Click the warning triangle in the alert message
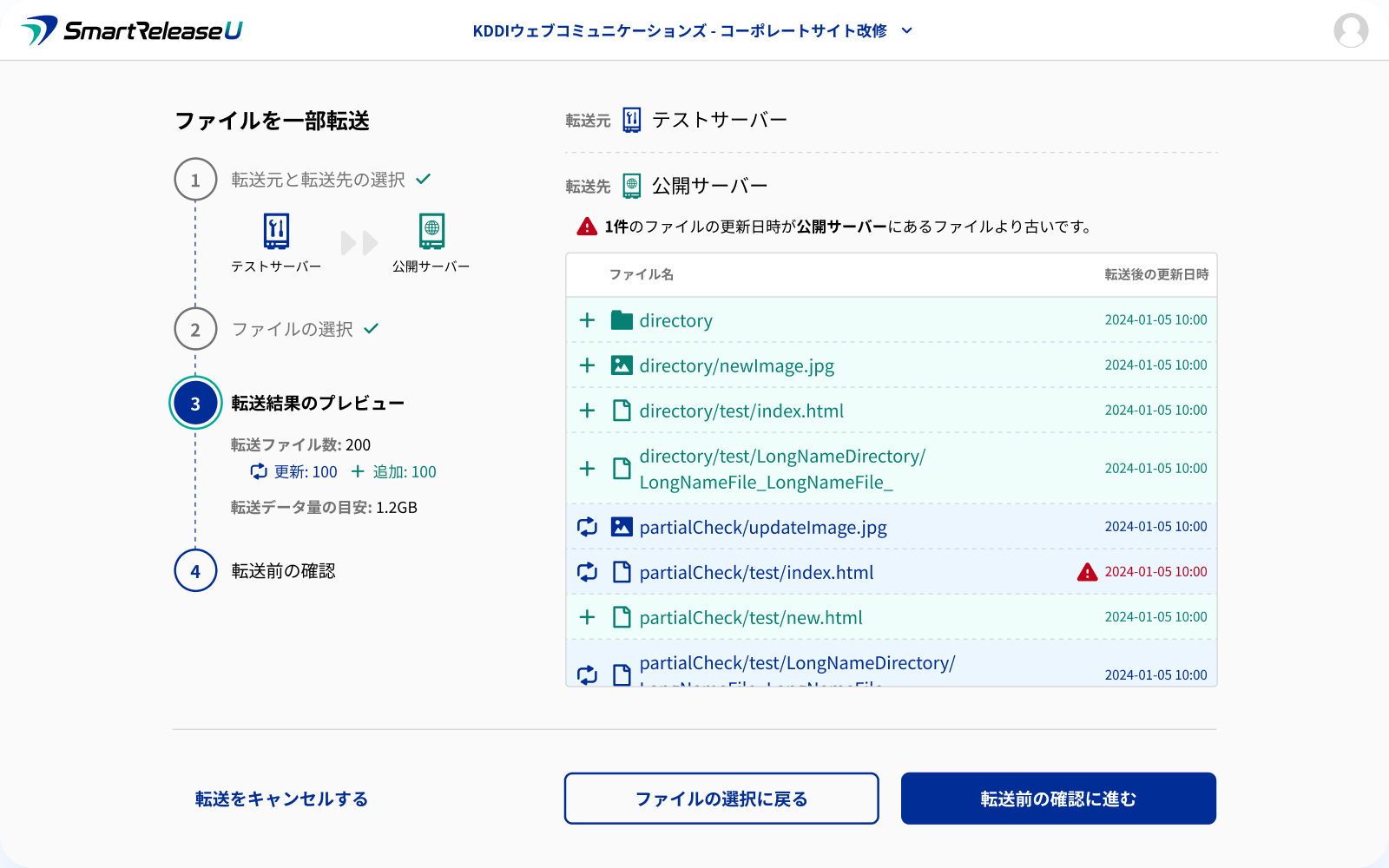1389x868 pixels. click(587, 227)
